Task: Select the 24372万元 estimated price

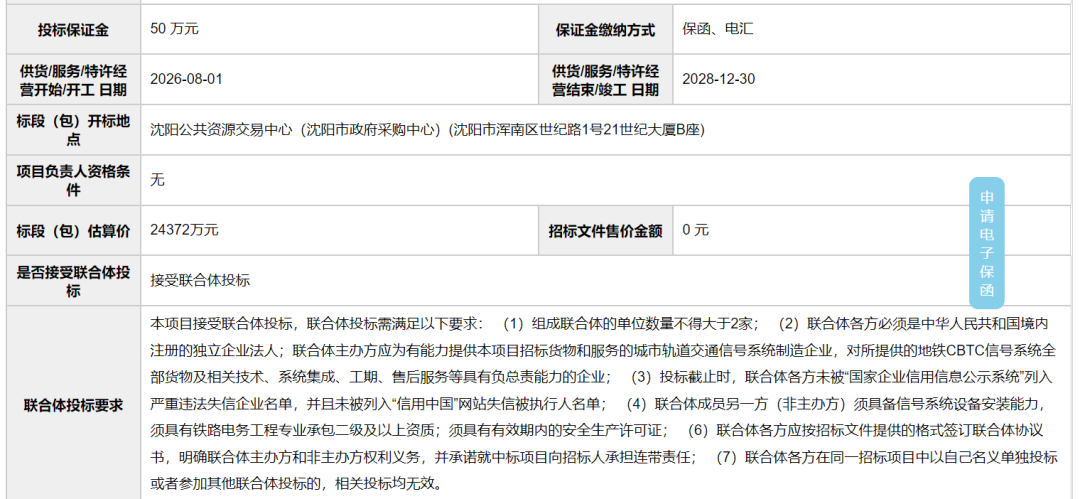Action: (185, 230)
